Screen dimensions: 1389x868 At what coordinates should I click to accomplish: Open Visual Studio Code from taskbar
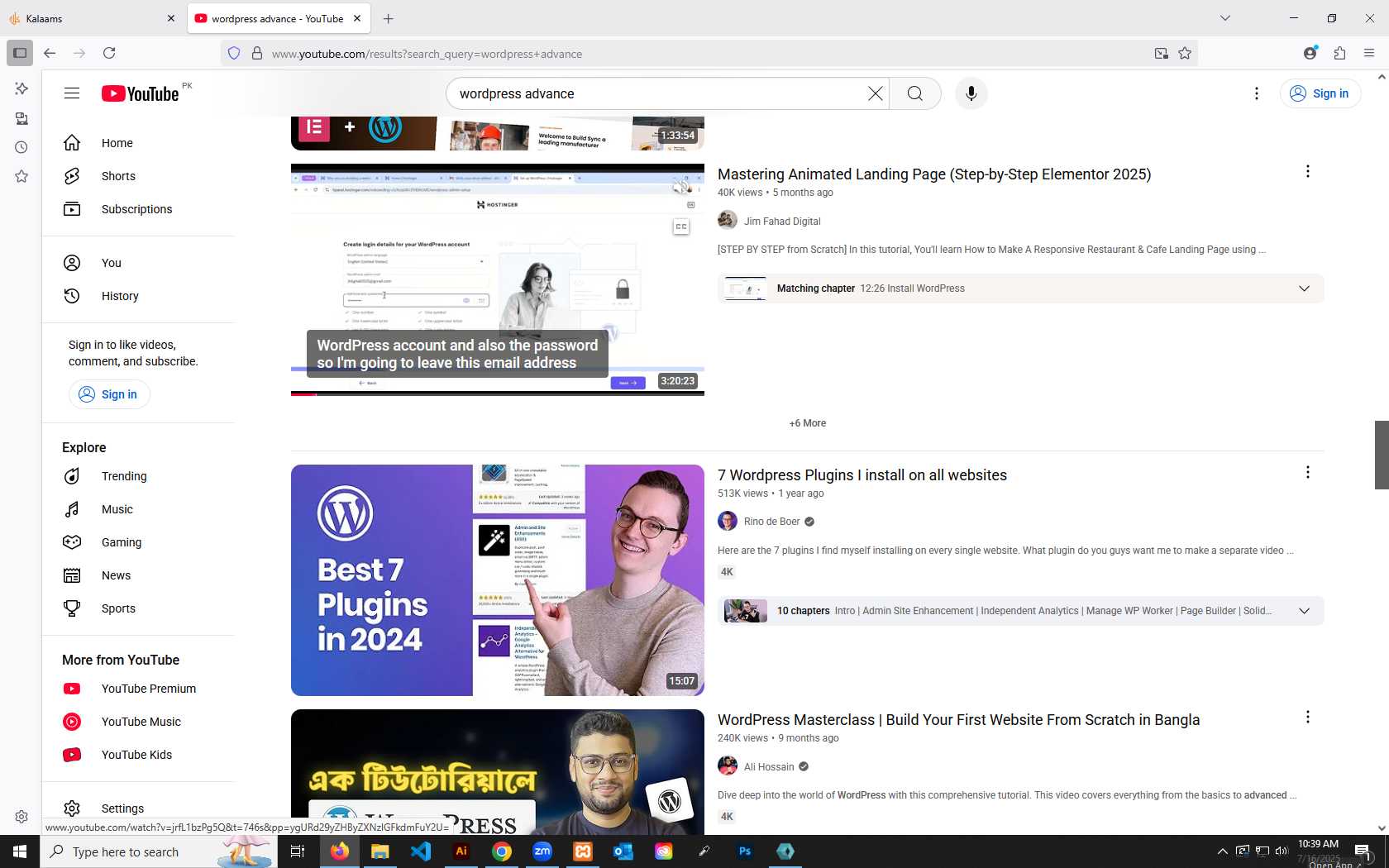coord(421,851)
